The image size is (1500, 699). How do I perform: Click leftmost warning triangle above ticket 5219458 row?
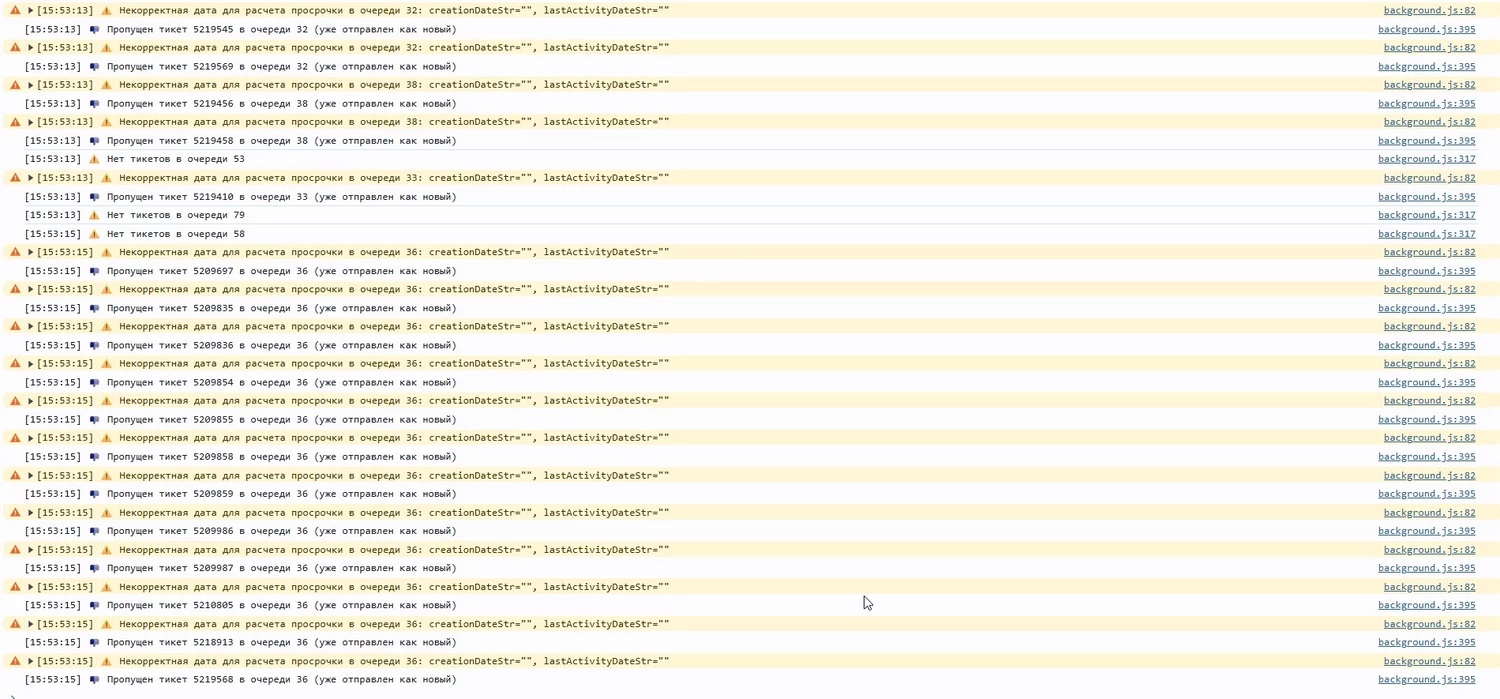point(15,122)
